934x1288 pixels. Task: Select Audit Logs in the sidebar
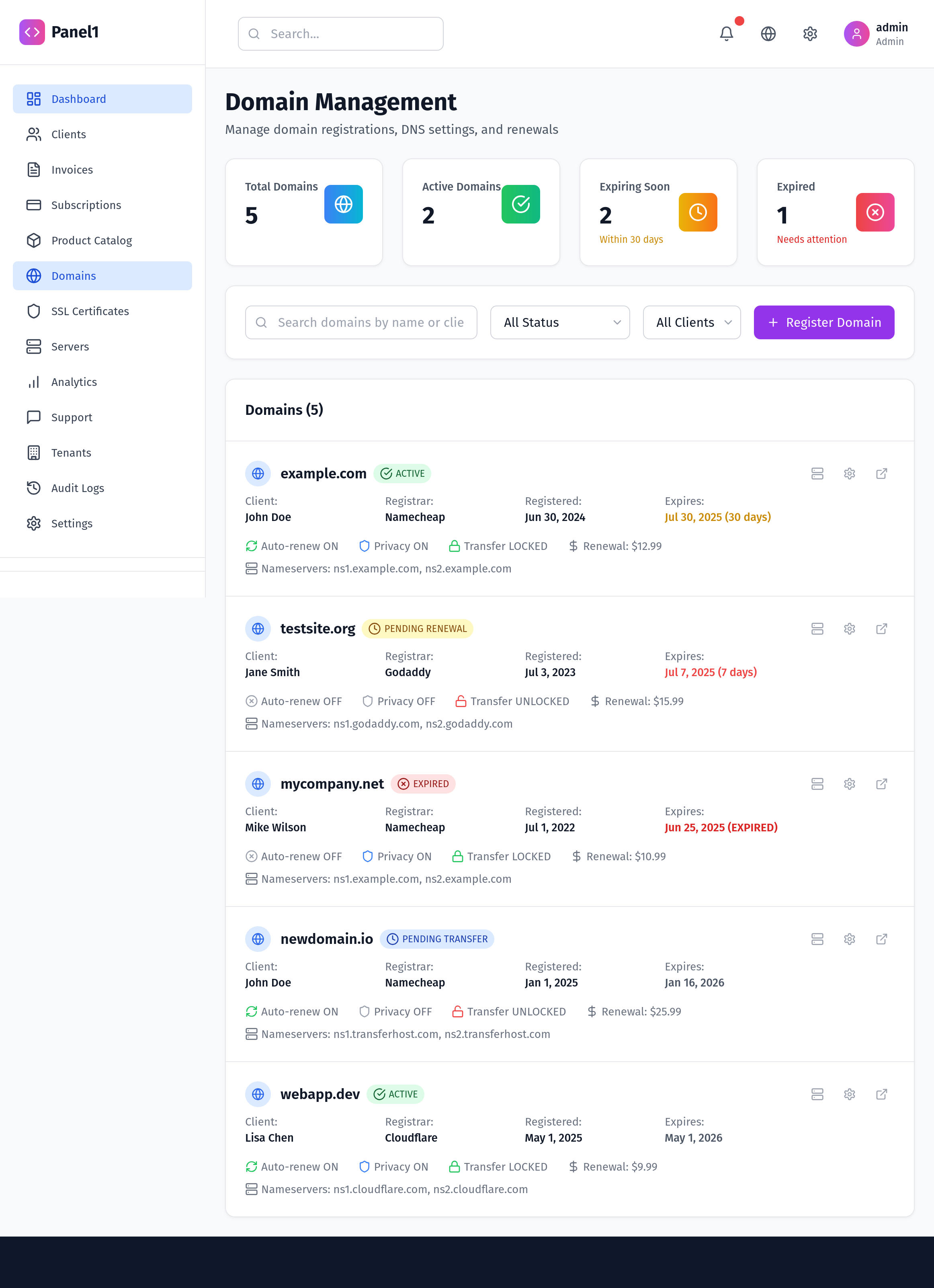[x=77, y=488]
